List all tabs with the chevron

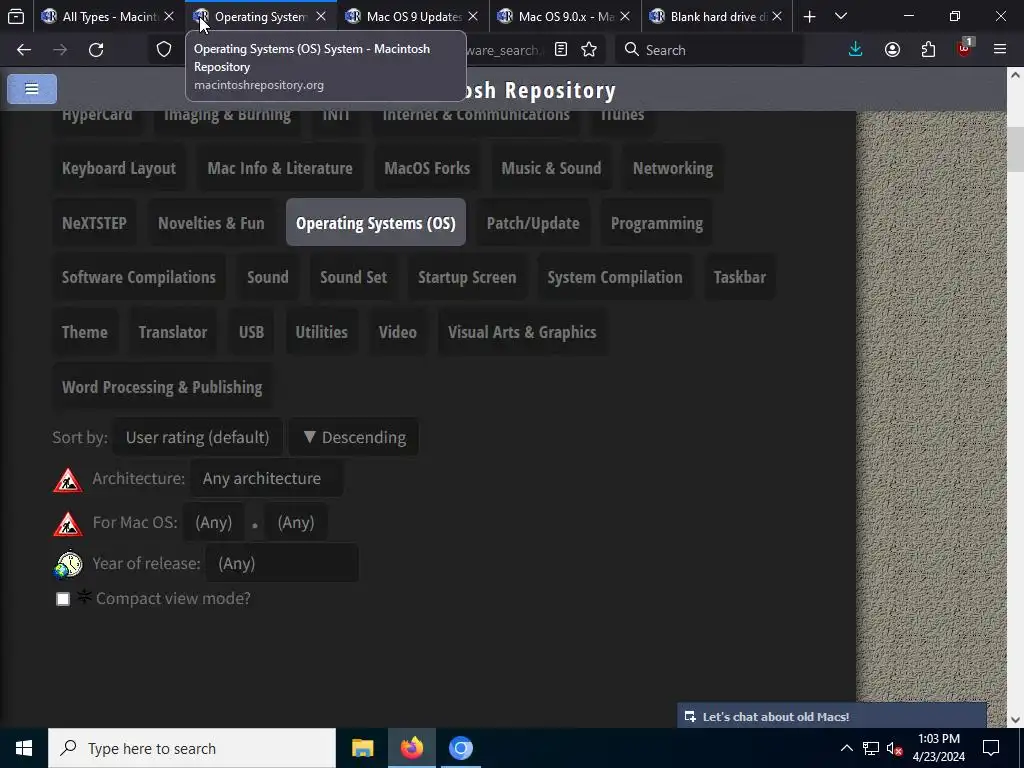click(x=841, y=17)
